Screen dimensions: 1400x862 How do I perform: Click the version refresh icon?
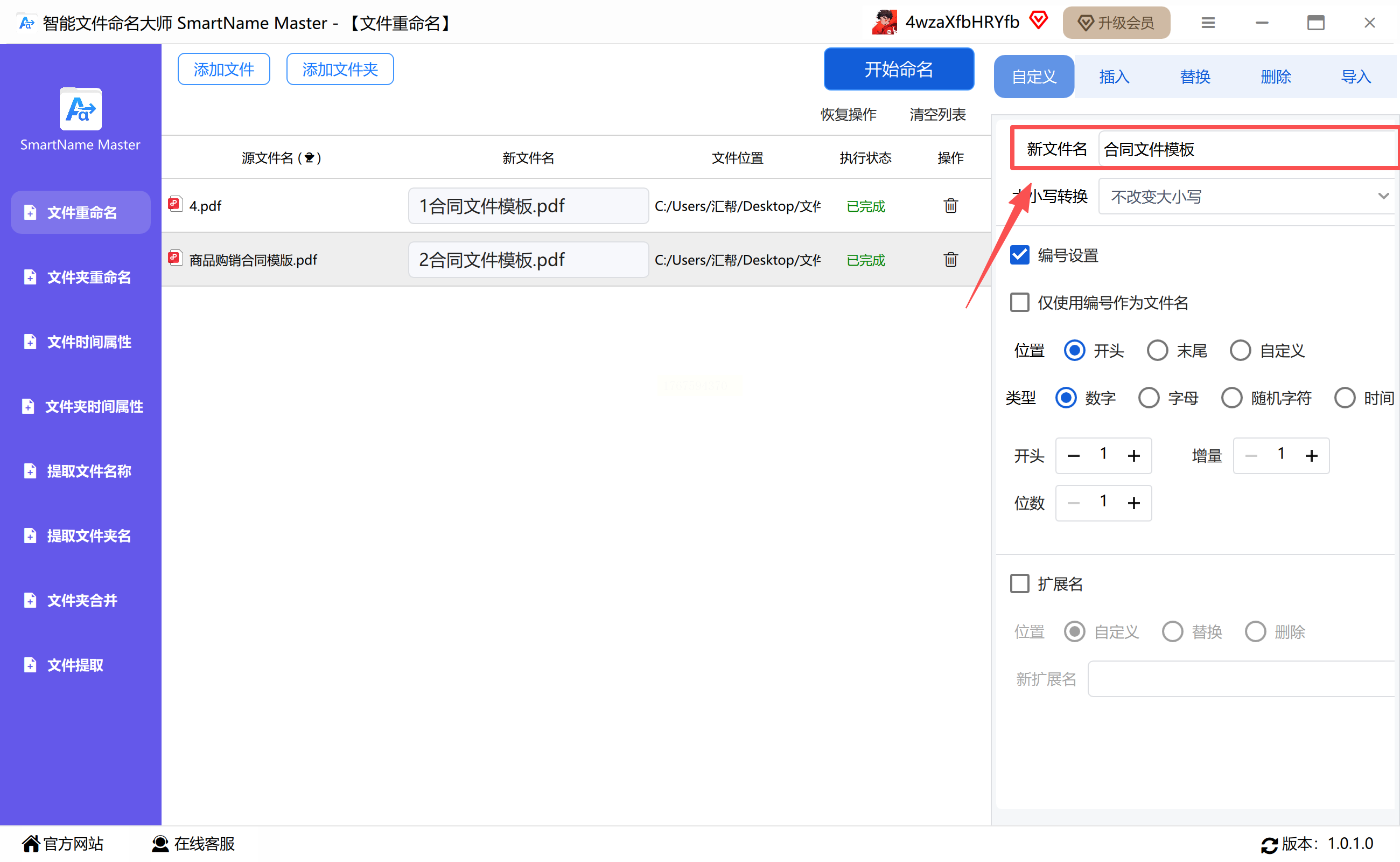pos(1269,844)
